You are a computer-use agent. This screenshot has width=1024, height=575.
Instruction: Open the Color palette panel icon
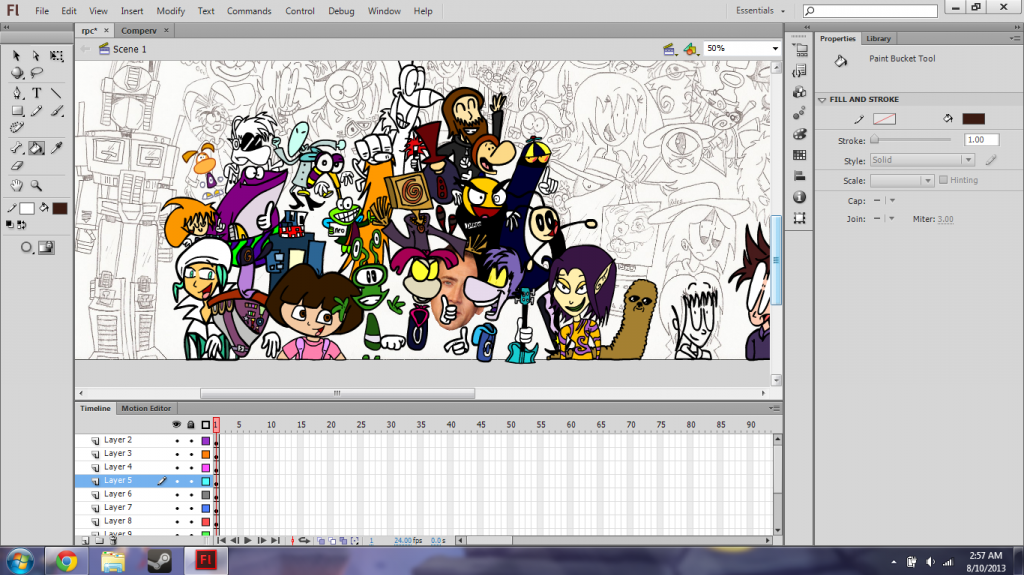point(800,134)
